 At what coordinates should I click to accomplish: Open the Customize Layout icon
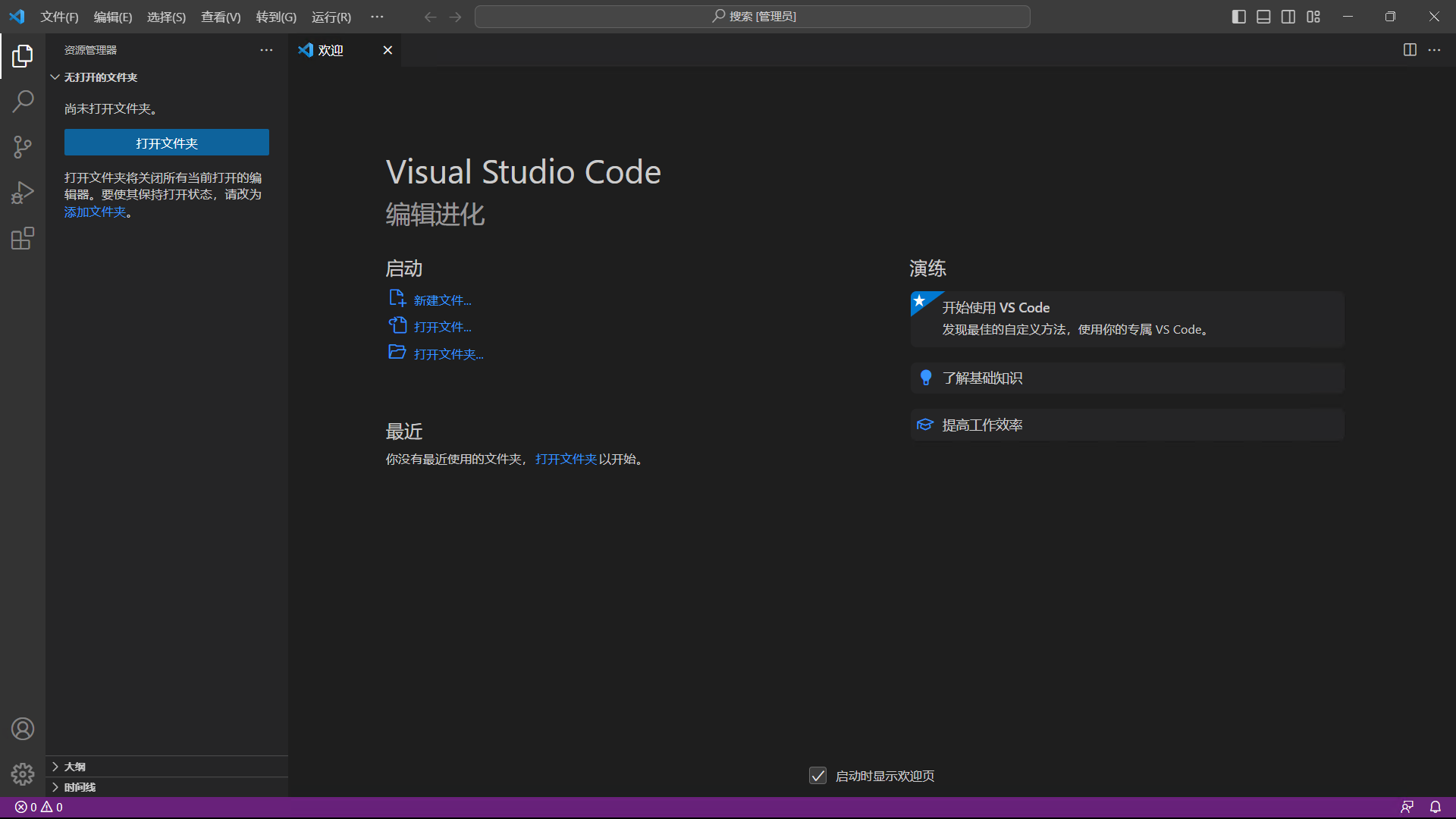[x=1313, y=17]
